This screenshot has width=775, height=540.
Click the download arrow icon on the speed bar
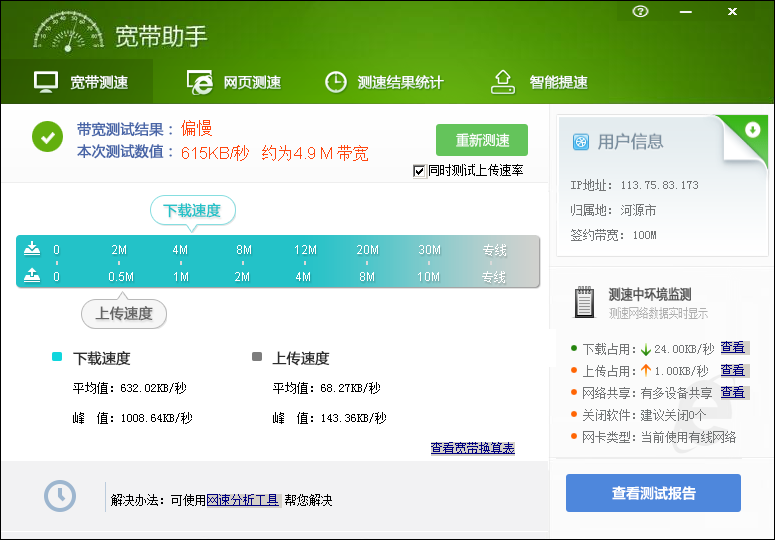tap(32, 248)
